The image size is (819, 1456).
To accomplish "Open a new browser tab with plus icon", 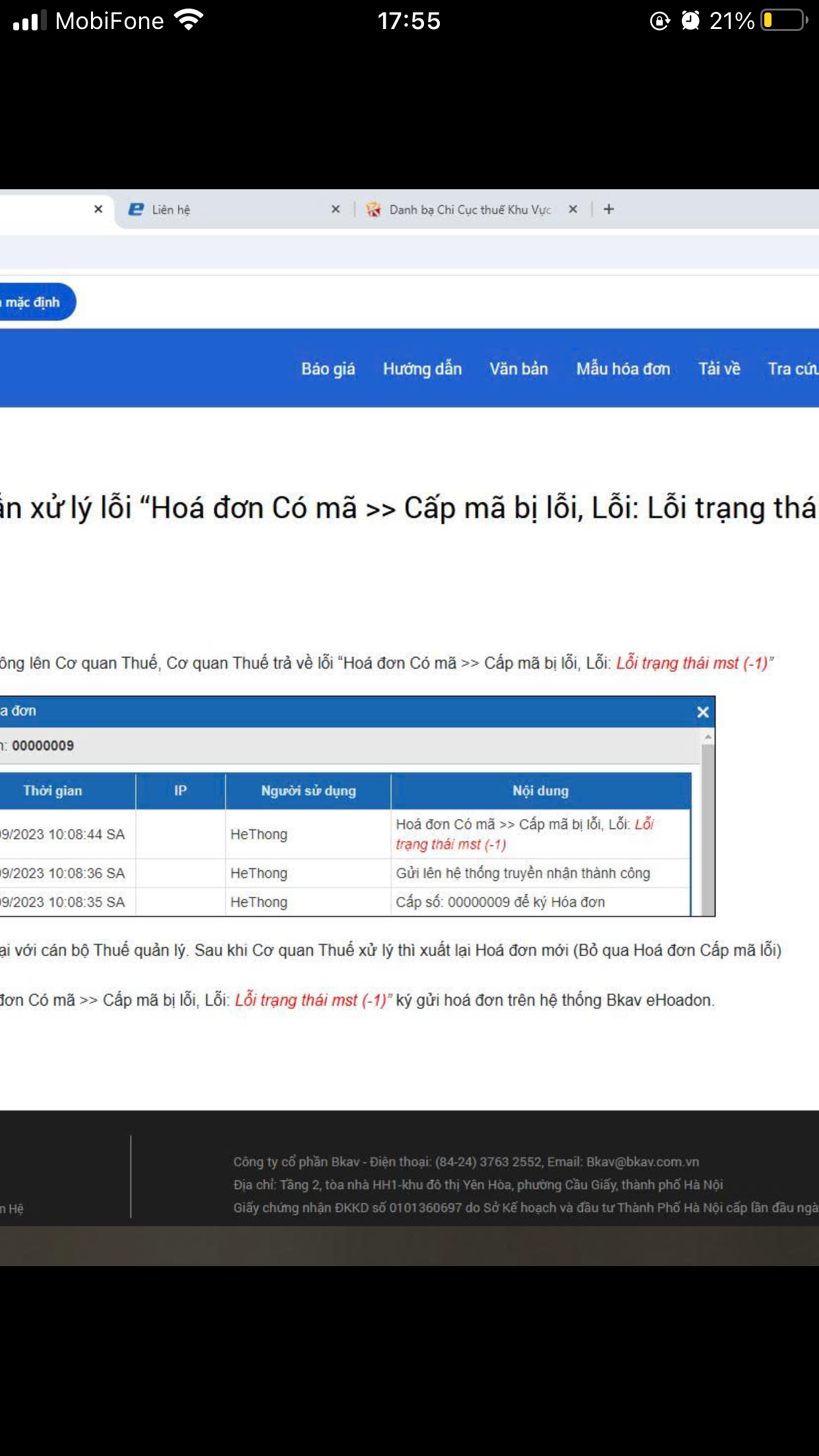I will pyautogui.click(x=609, y=209).
